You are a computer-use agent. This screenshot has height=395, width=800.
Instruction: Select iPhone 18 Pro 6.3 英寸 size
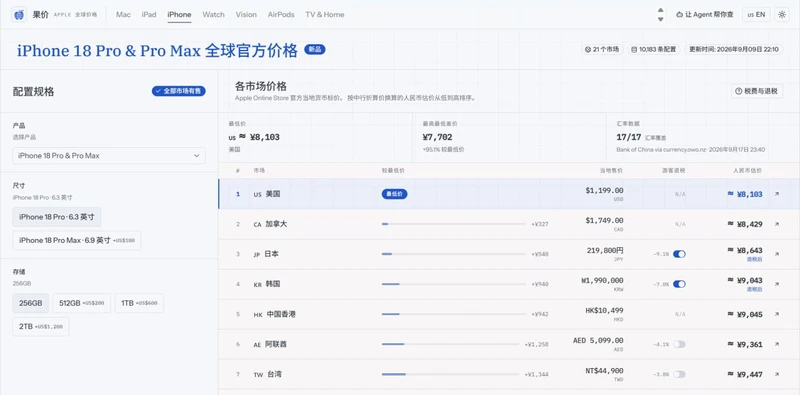[x=57, y=217]
